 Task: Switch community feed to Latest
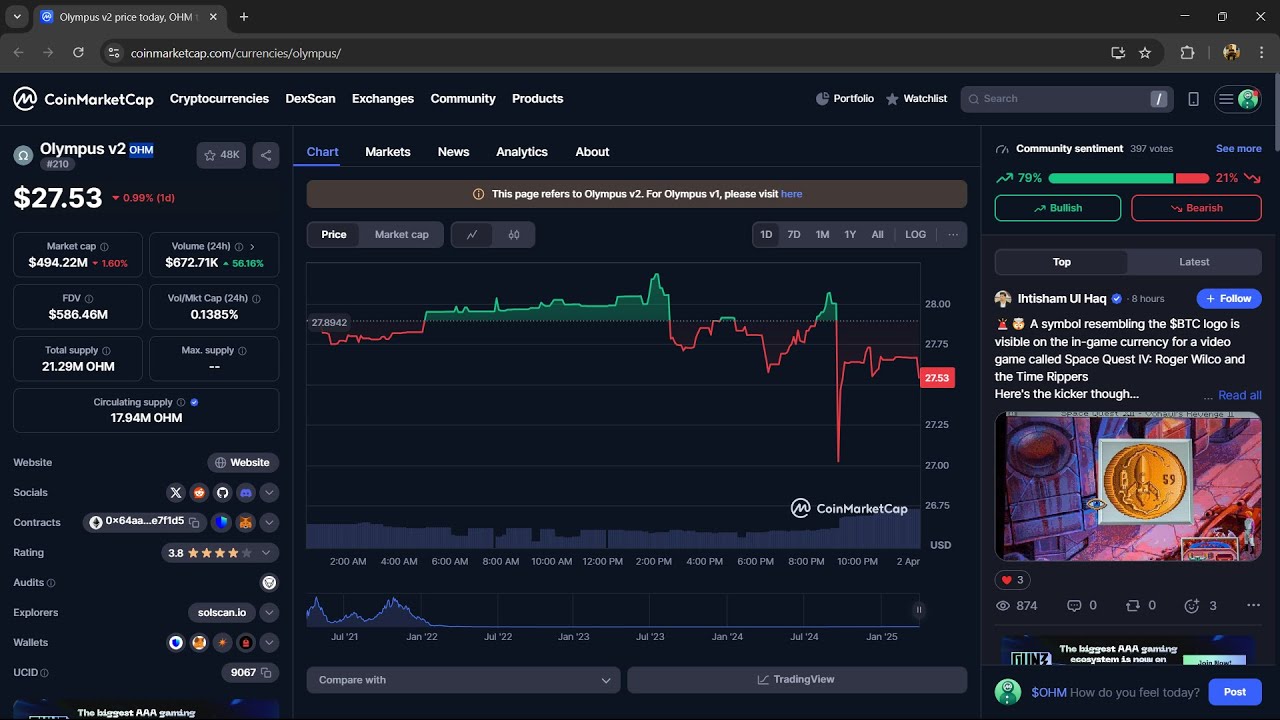[x=1194, y=262]
